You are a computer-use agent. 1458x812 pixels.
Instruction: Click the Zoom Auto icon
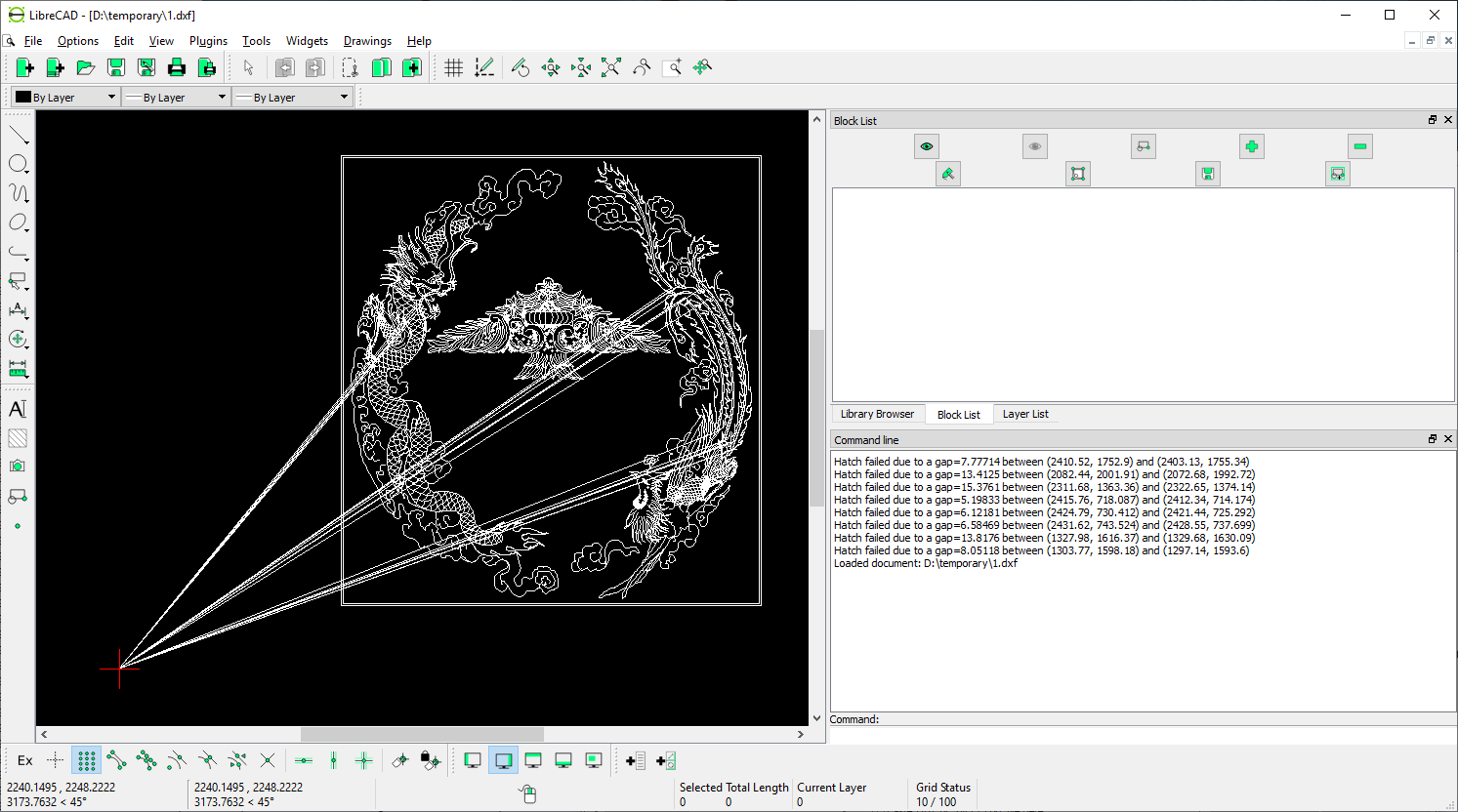611,67
